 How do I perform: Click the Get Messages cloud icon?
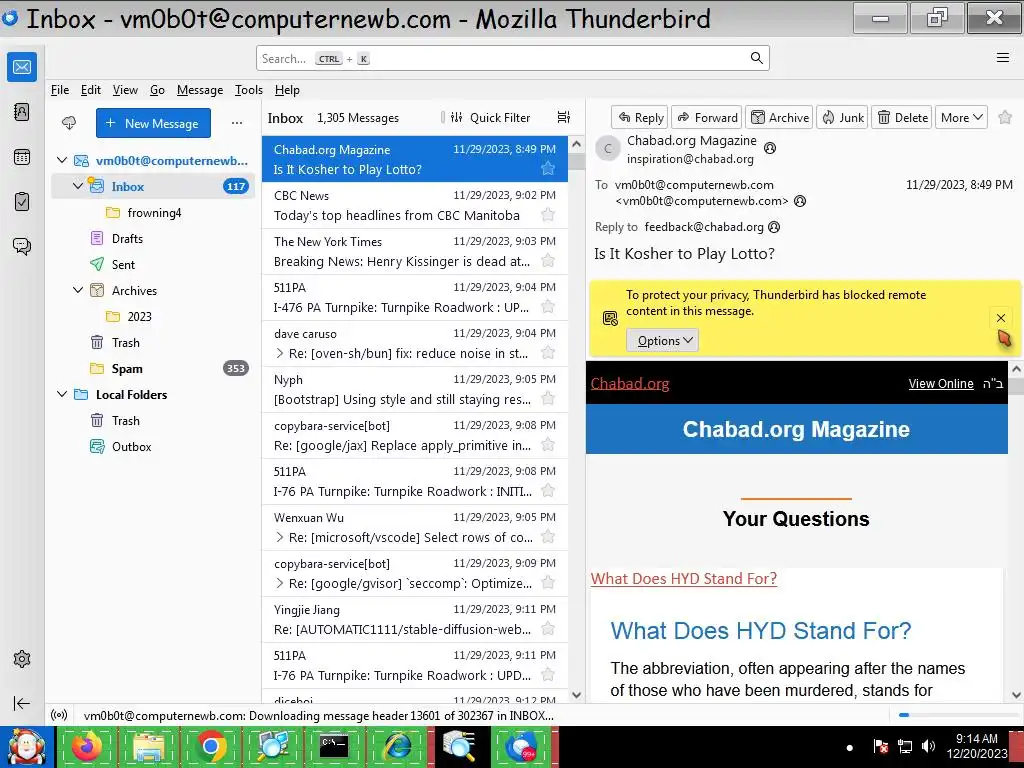[x=69, y=123]
